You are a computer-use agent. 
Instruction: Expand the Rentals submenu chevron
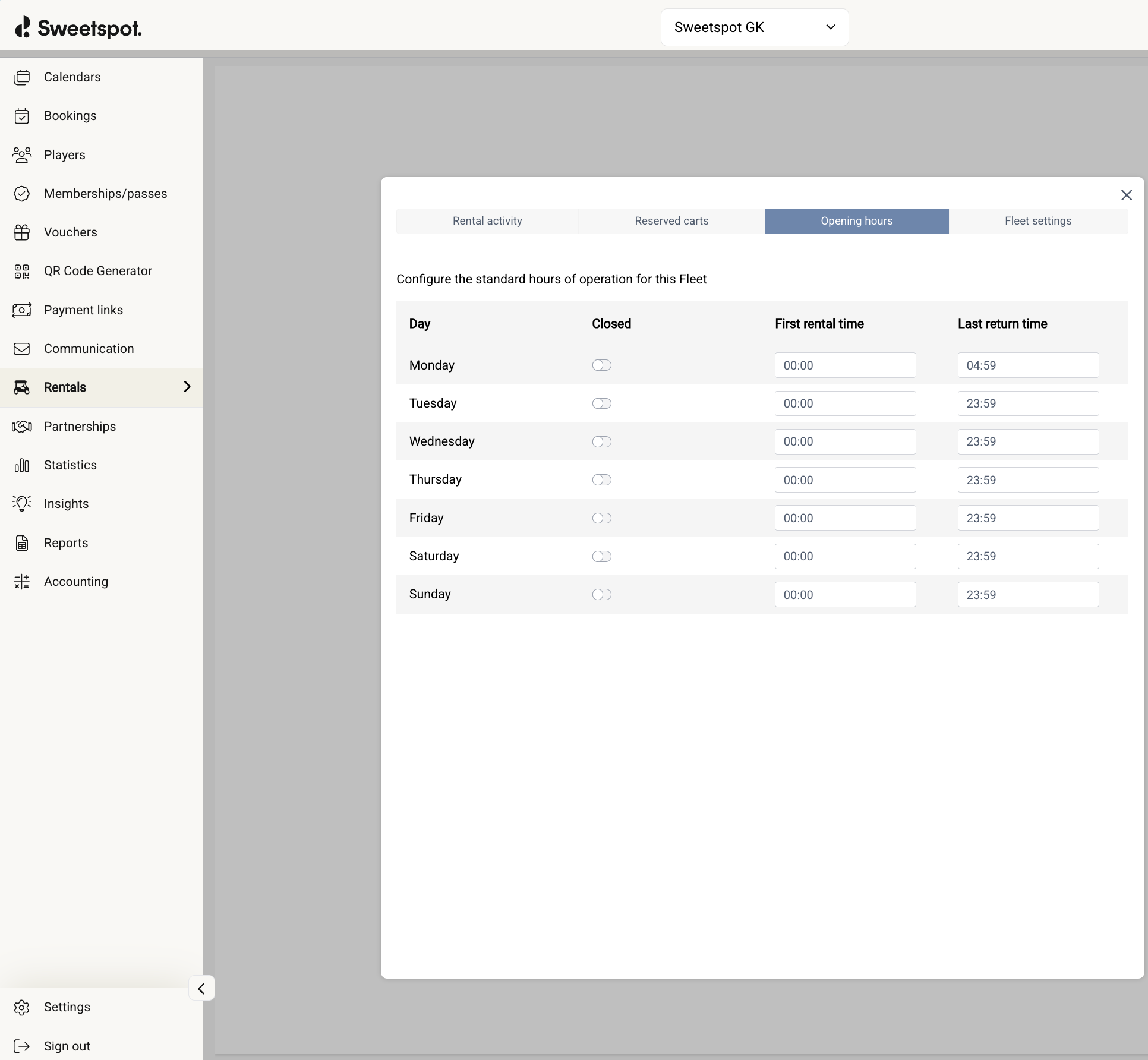[187, 387]
